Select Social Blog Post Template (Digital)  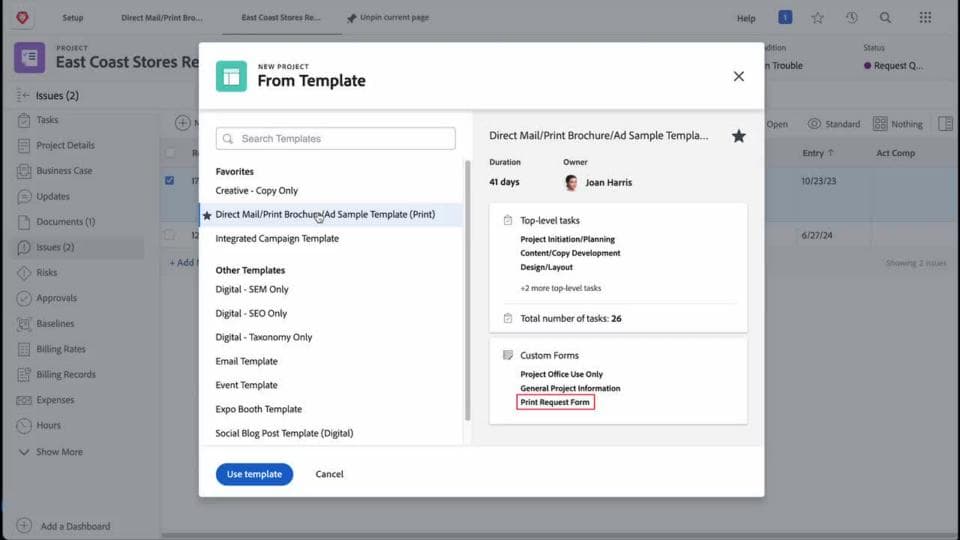[x=285, y=433]
